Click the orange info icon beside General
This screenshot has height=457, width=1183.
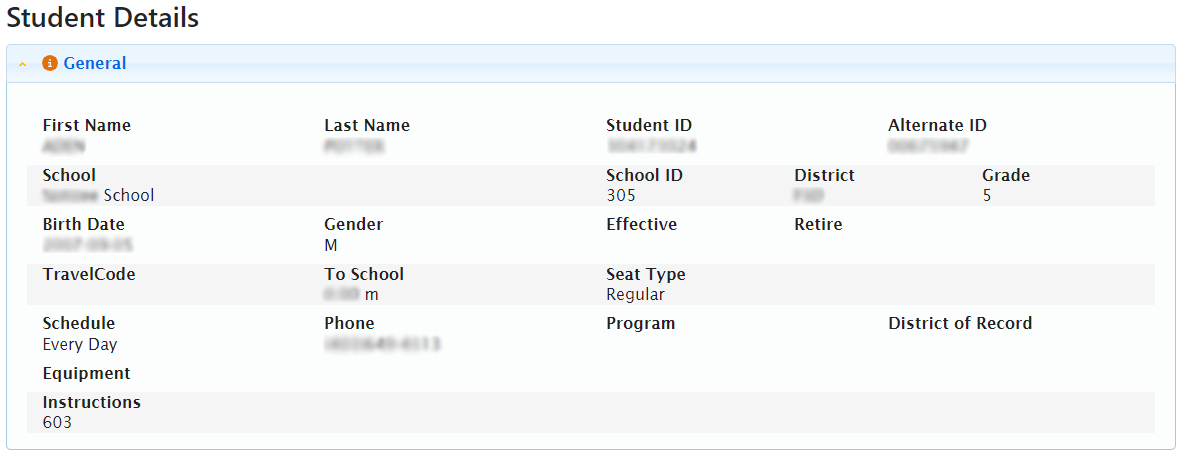[50, 64]
